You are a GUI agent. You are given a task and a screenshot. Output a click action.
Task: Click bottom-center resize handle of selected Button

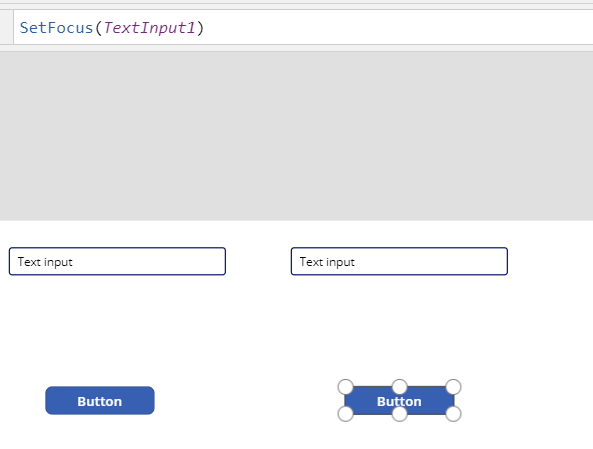[399, 414]
